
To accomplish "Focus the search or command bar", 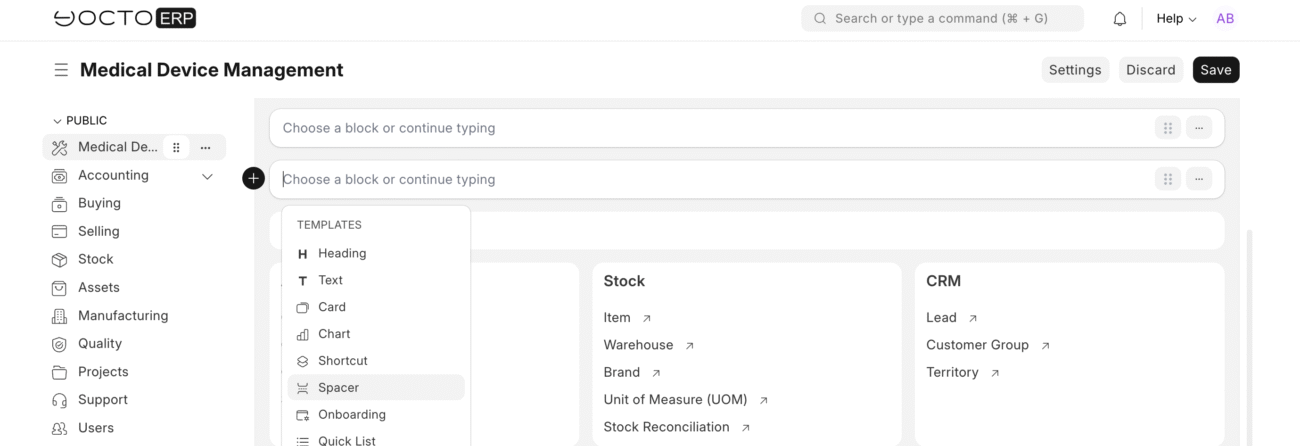I will click(942, 19).
